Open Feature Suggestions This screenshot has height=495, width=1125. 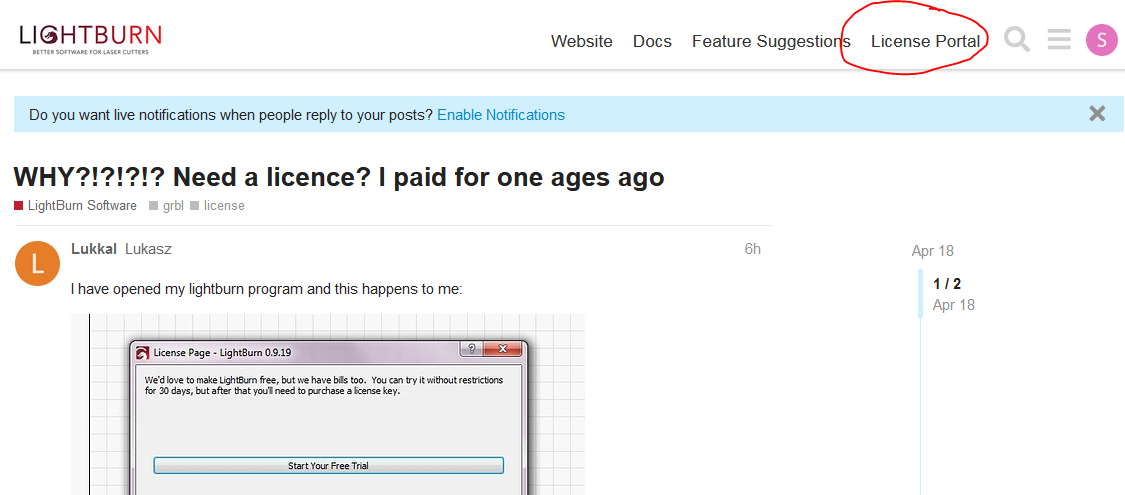[x=771, y=42]
